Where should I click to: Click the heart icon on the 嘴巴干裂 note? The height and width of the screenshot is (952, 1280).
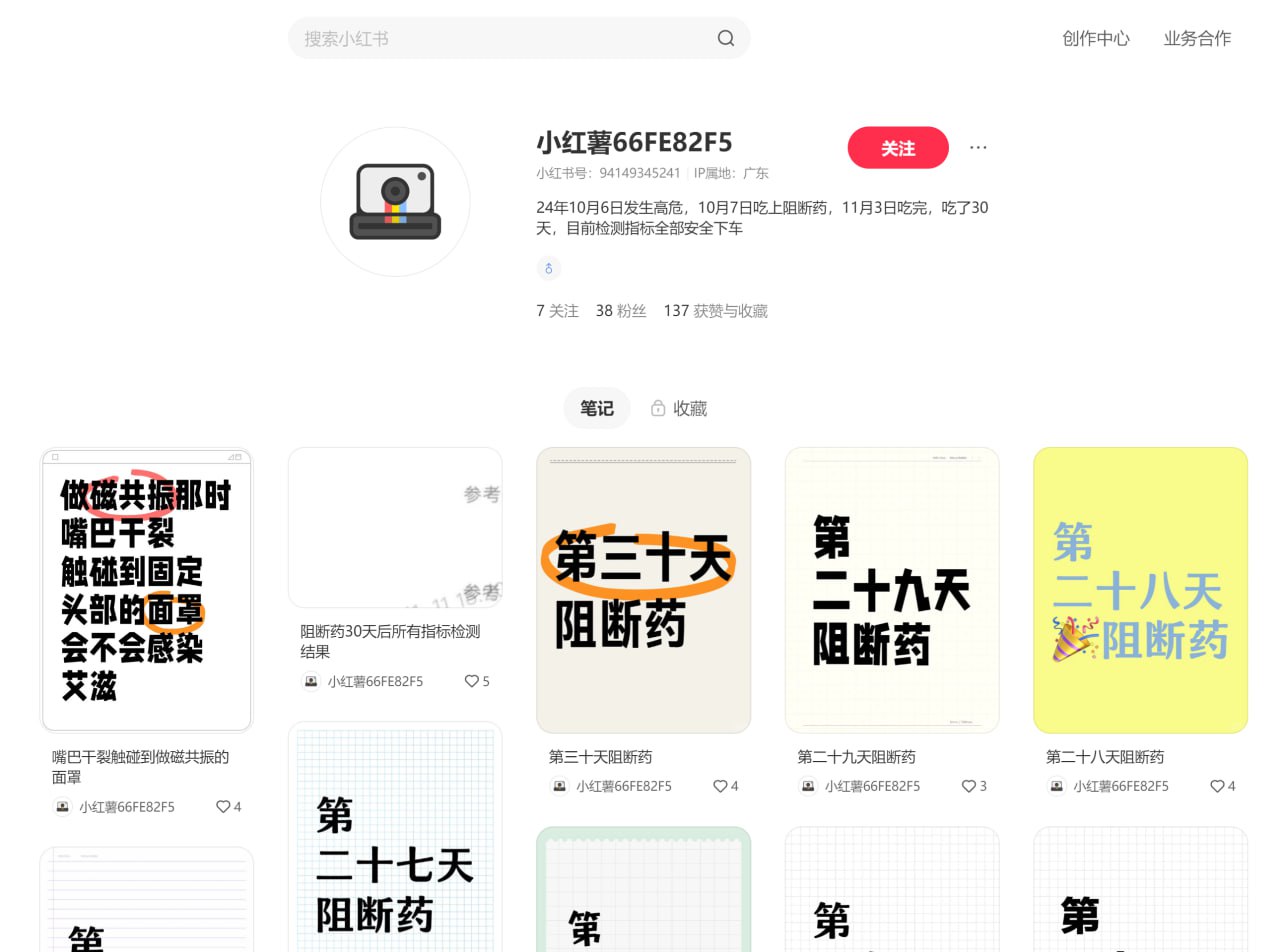coord(222,806)
